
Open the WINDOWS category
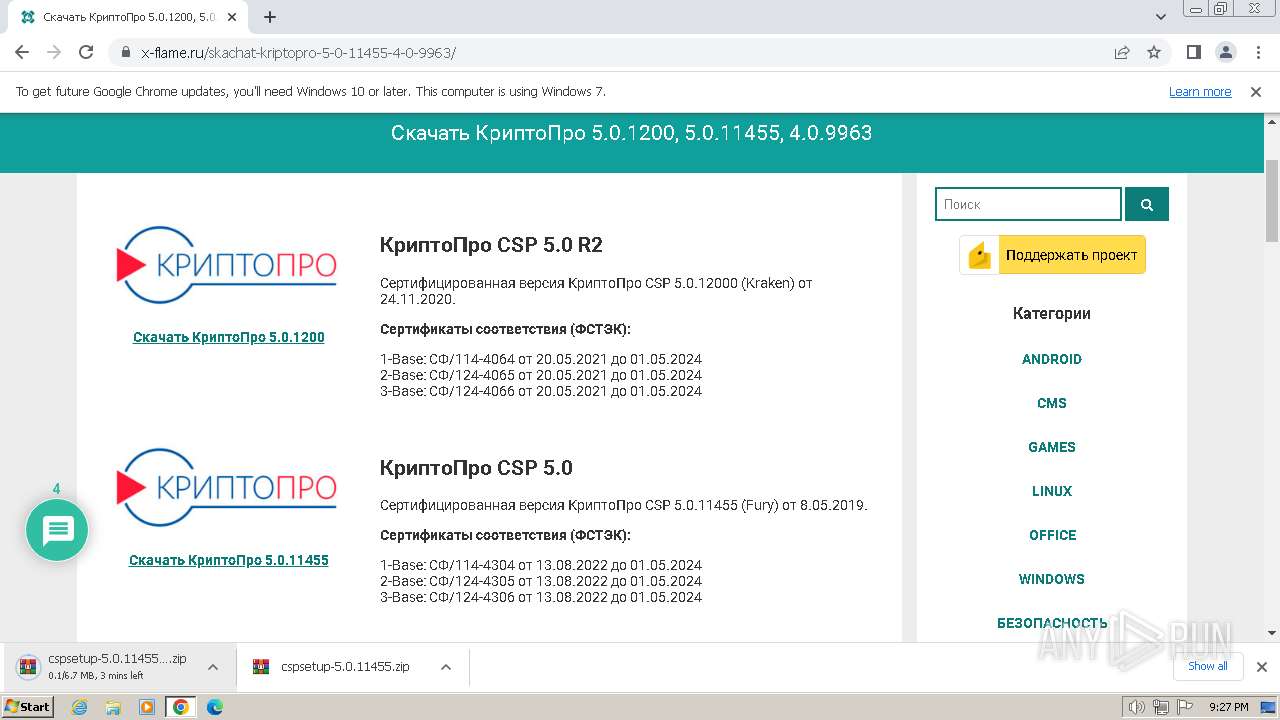click(1052, 579)
